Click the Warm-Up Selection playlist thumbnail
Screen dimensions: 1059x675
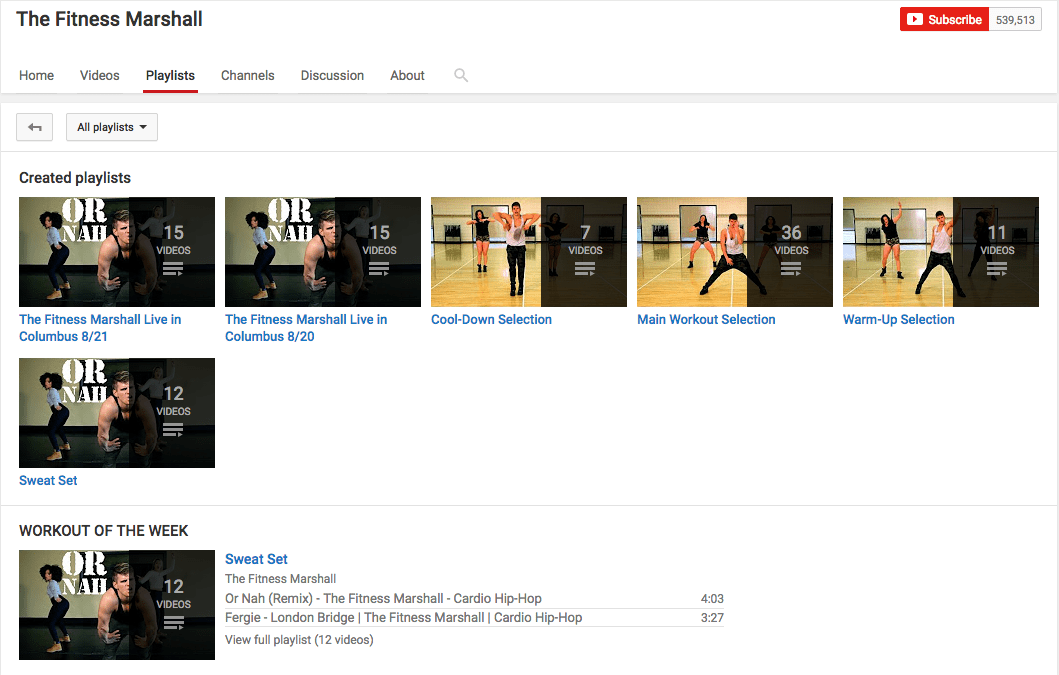(940, 252)
